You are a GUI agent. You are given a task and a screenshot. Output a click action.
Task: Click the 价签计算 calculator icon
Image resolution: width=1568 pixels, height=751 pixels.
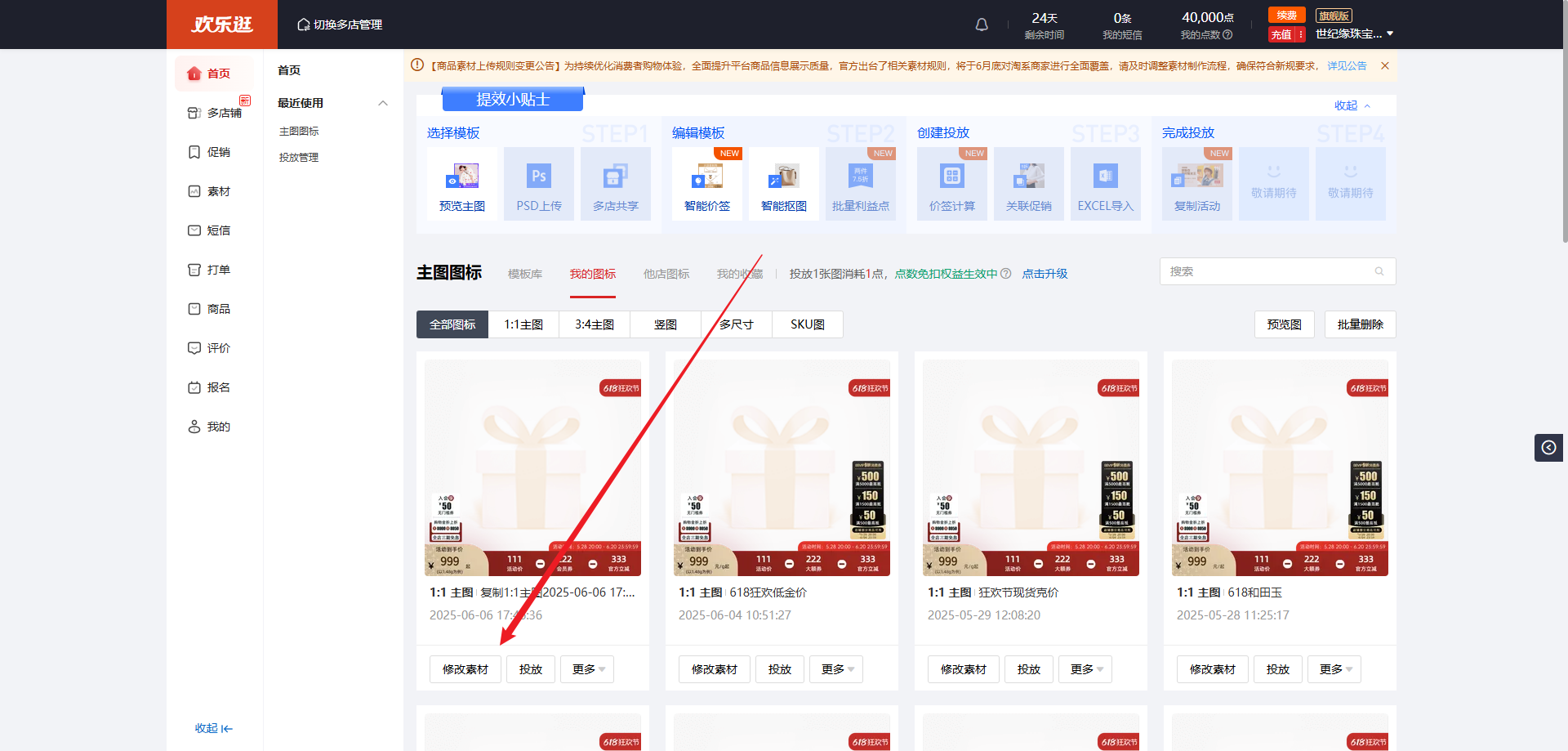pos(951,177)
